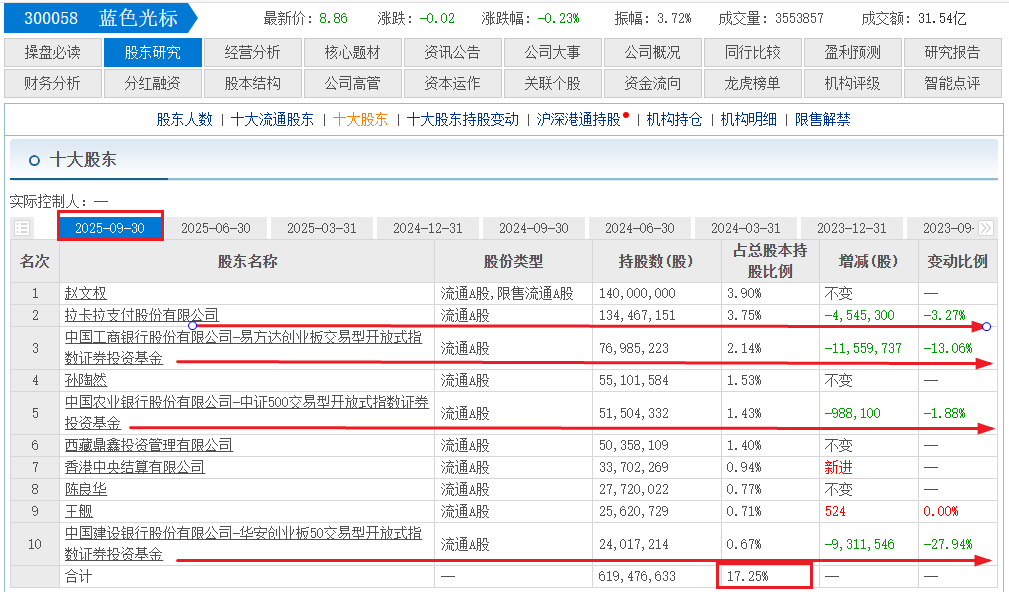This screenshot has height=592, width=1009.
Task: Open the 同行比较 tab
Action: [752, 52]
